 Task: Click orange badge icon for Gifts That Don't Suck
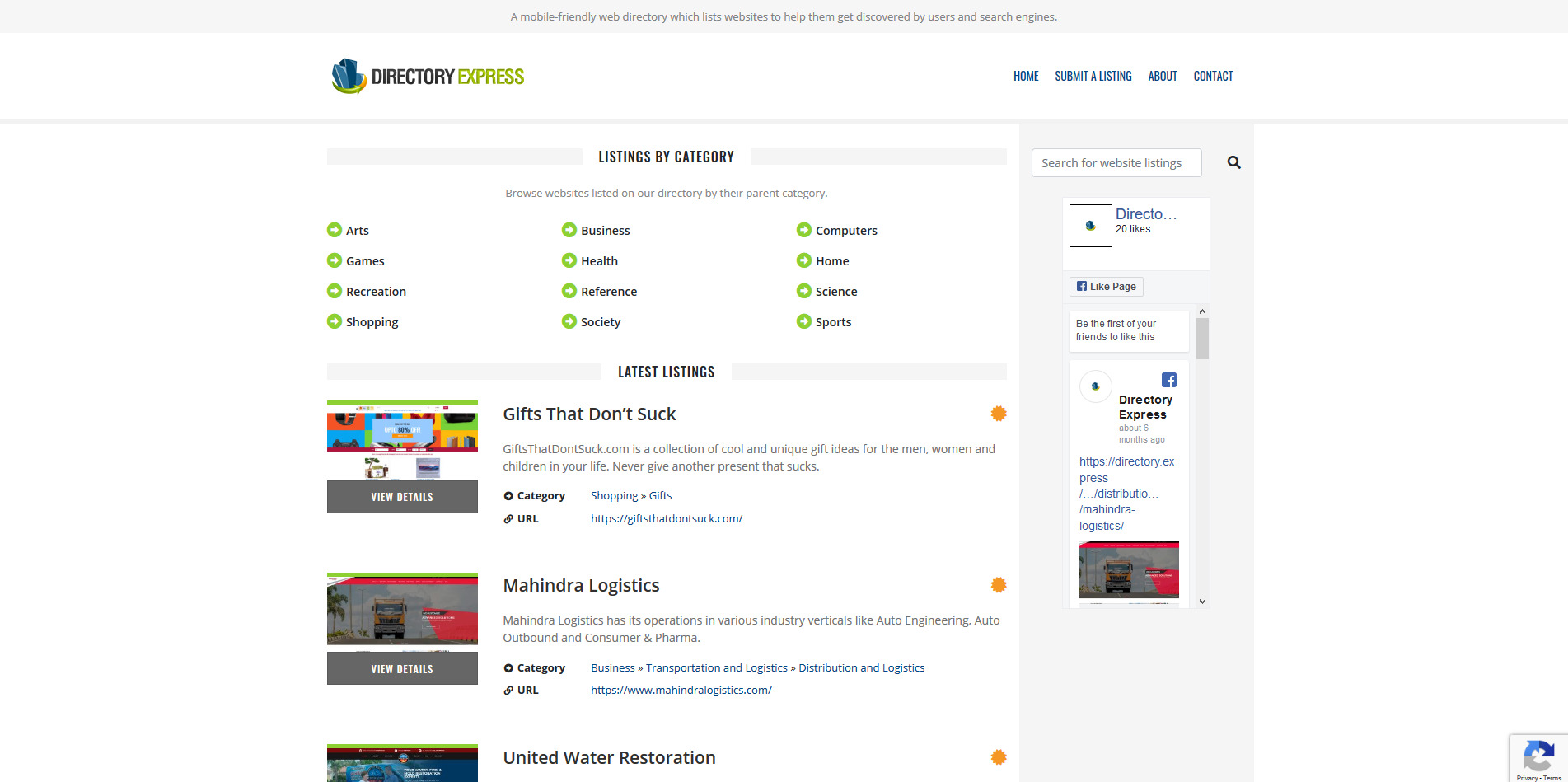click(999, 414)
